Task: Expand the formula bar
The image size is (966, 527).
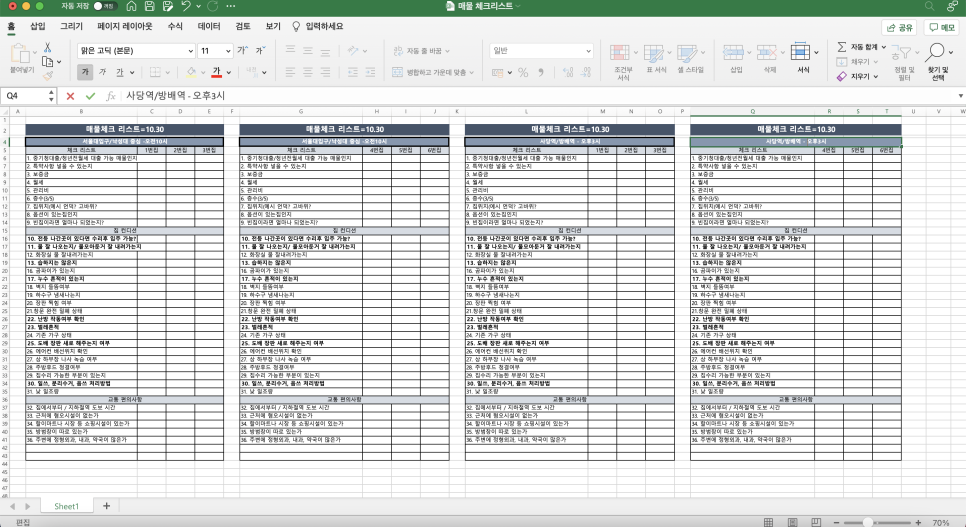Action: pyautogui.click(x=960, y=96)
